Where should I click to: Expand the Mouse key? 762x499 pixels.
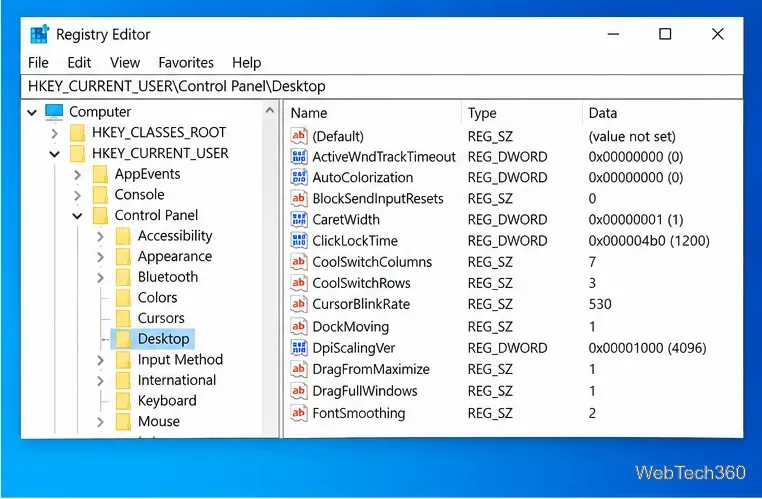100,422
